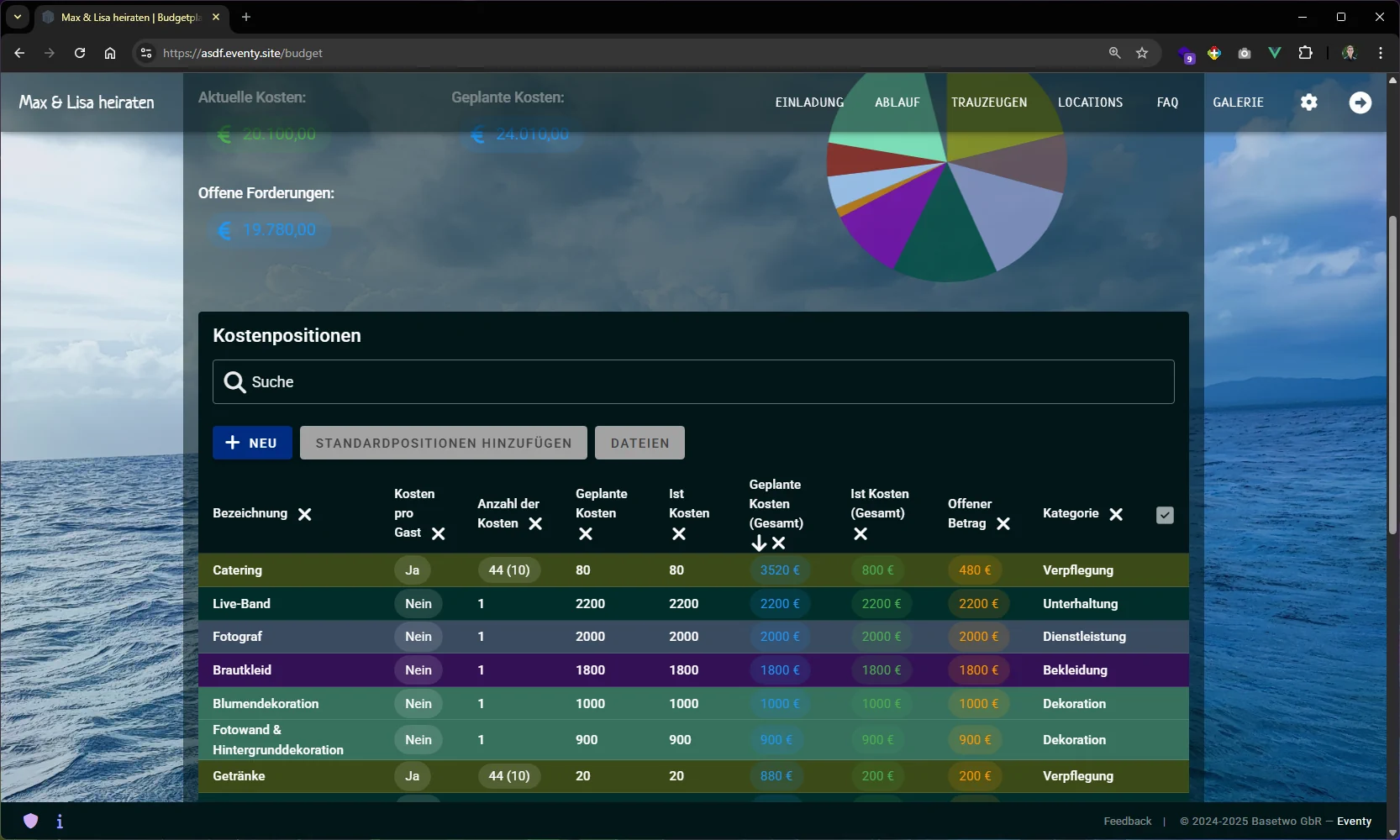Click the purple slice of the pie chart

pyautogui.click(x=887, y=223)
